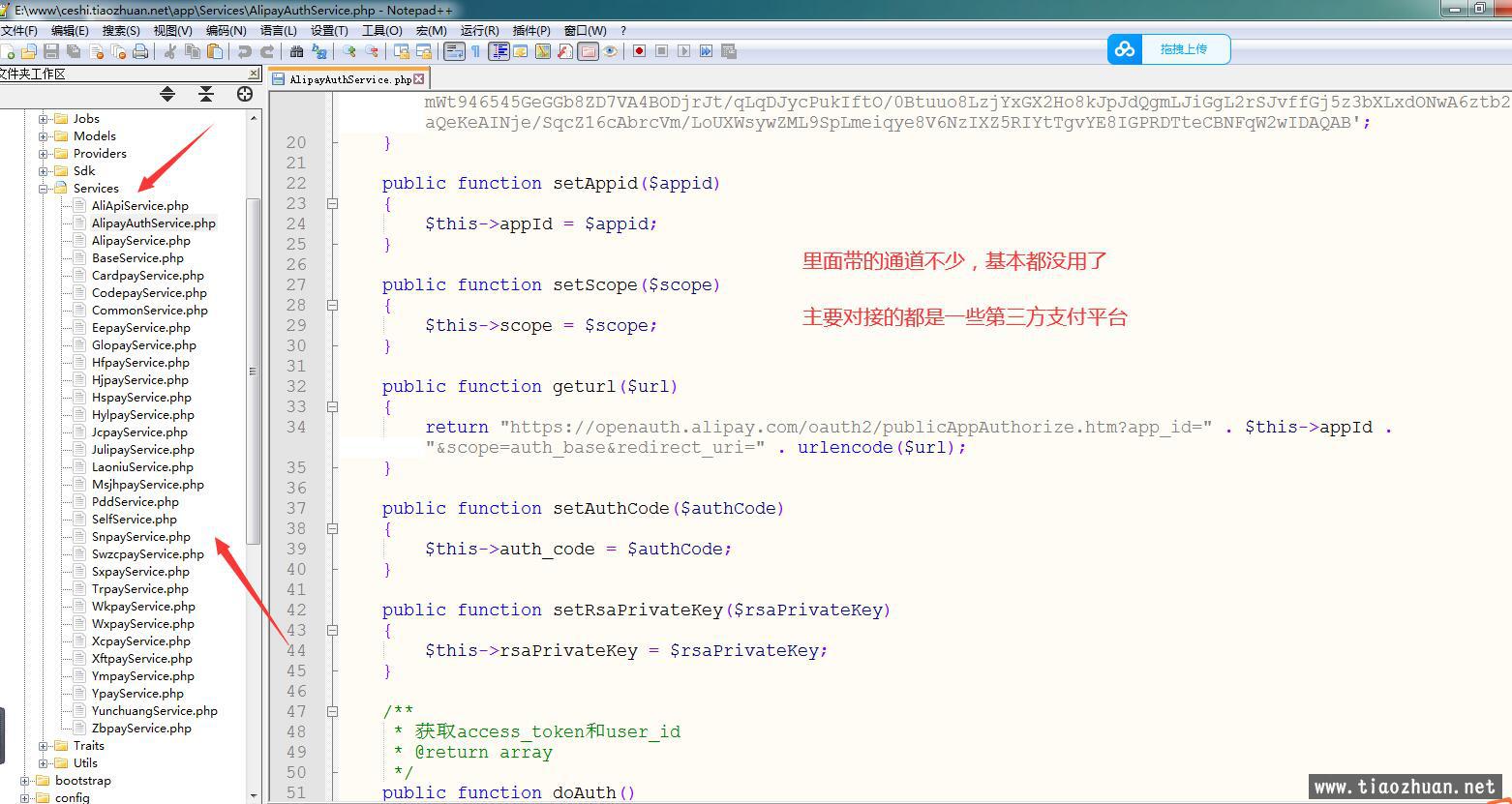This screenshot has width=1512, height=804.
Task: Click the workspace scrollbar up arrow
Action: [254, 118]
